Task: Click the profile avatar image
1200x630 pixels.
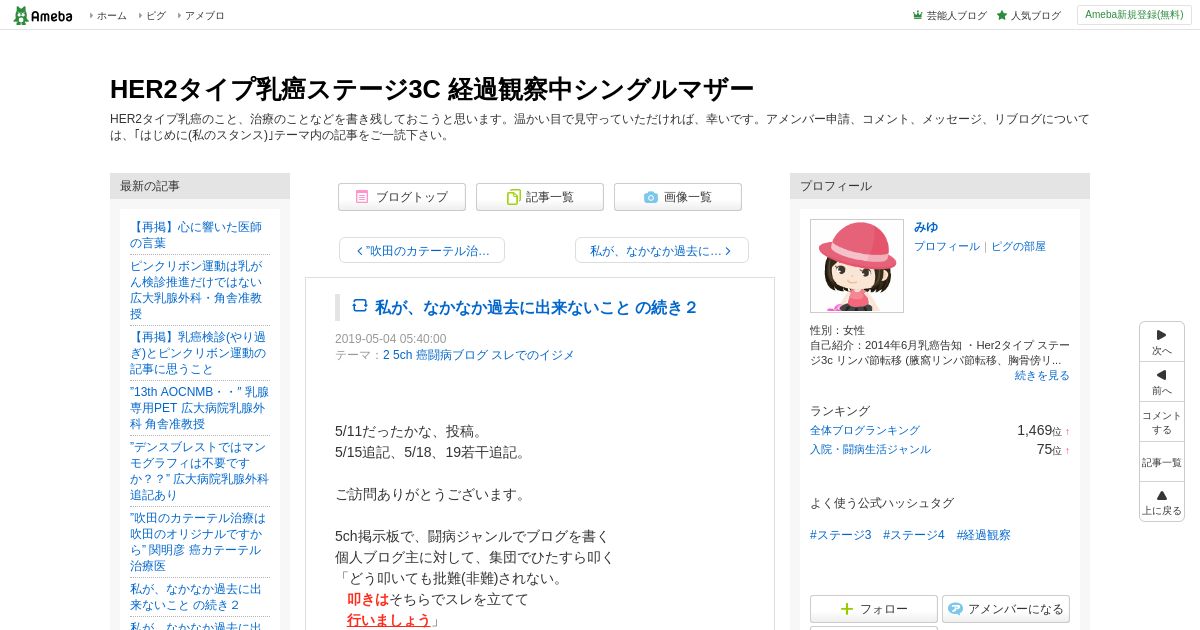Action: coord(857,266)
